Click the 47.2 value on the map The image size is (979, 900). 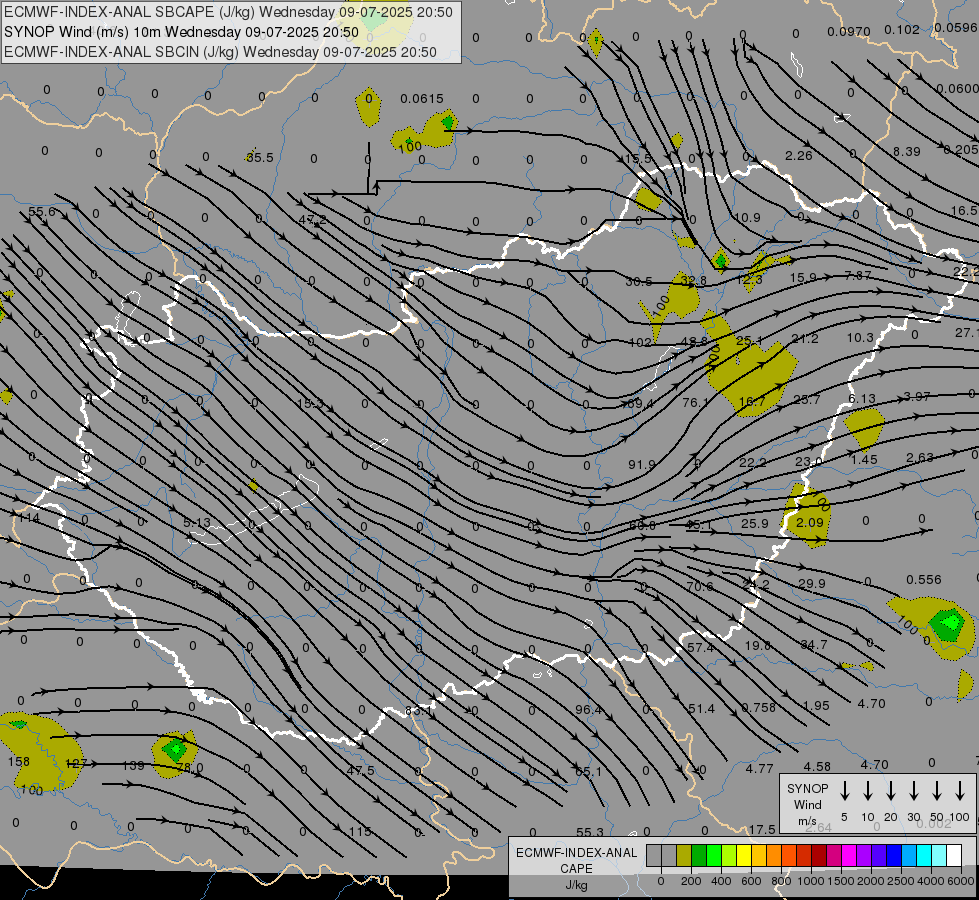[x=312, y=220]
